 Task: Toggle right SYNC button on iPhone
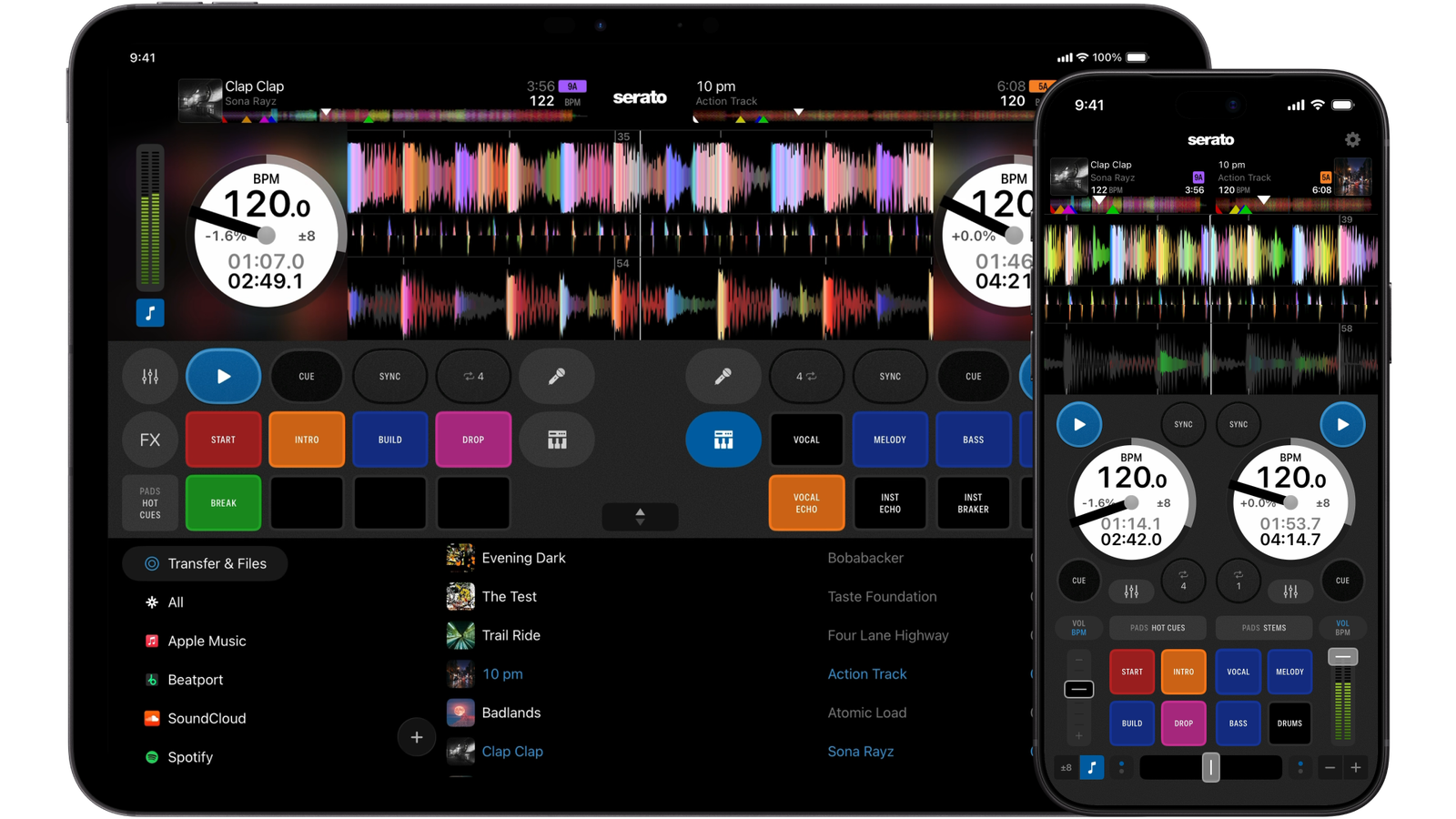(1239, 424)
